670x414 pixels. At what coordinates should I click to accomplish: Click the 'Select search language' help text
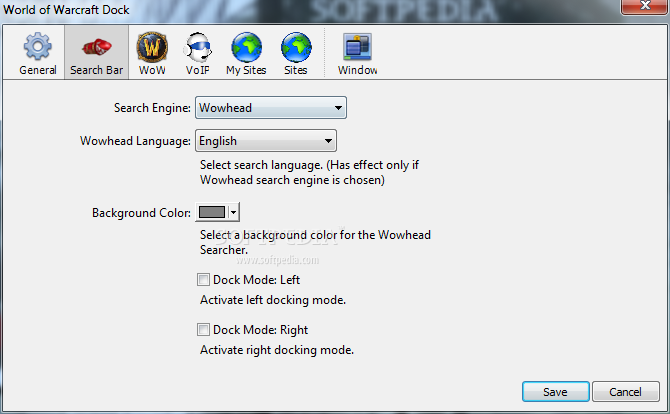(309, 172)
